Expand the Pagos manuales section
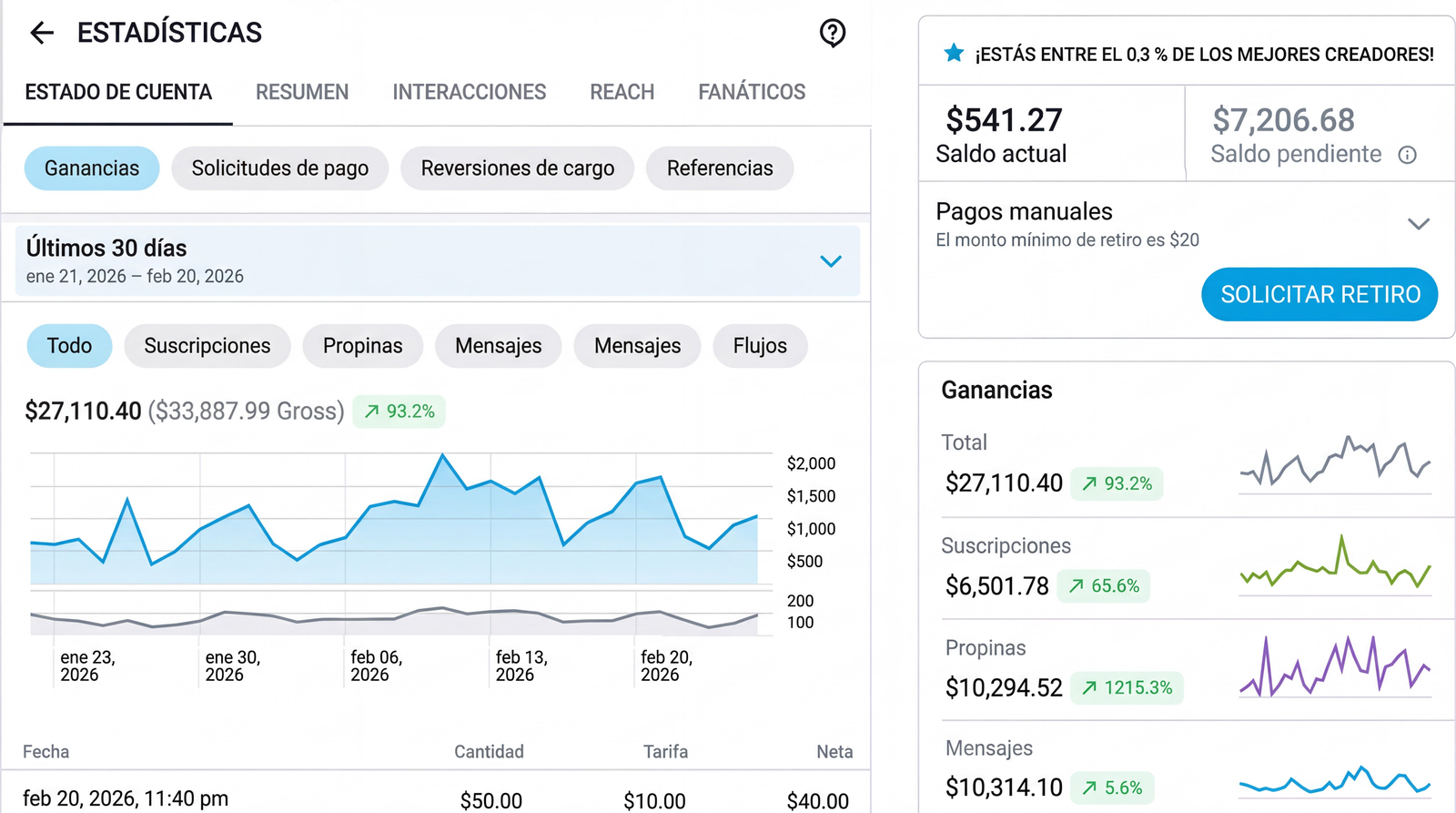 point(1418,224)
